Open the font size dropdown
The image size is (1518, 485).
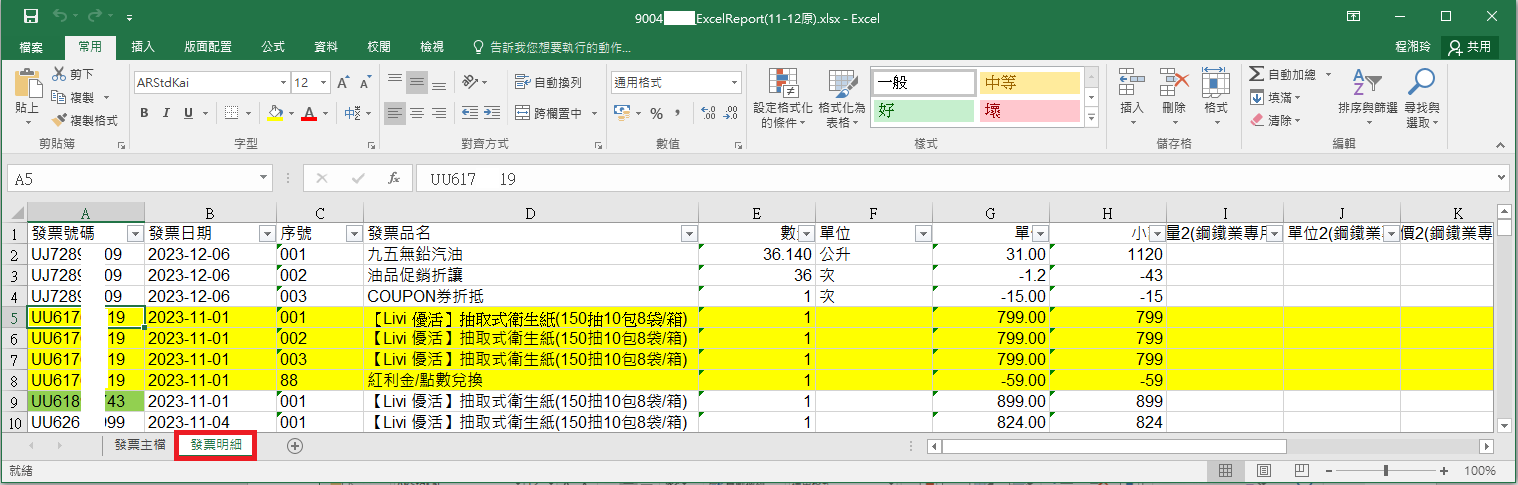[x=325, y=83]
